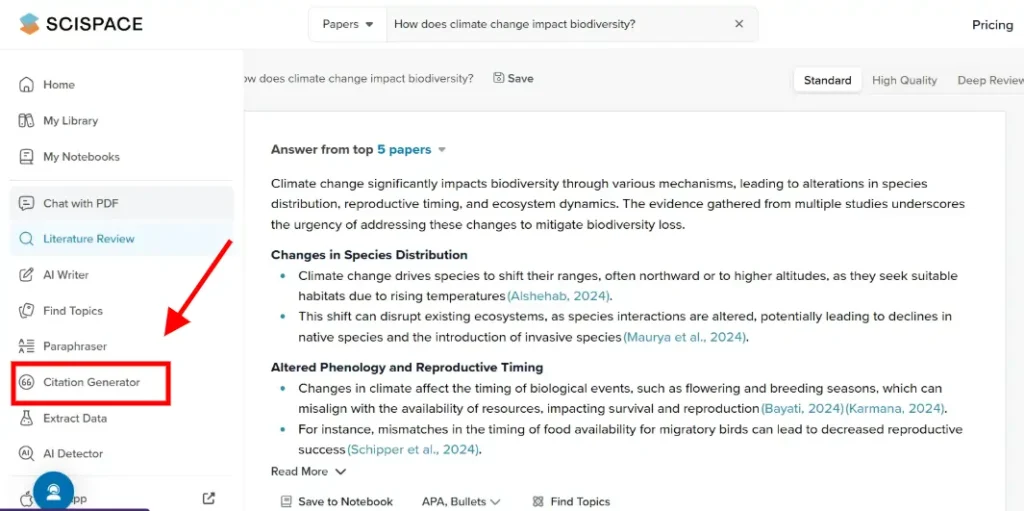Image resolution: width=1024 pixels, height=511 pixels.
Task: Open the Paraphraser tool icon
Action: click(x=27, y=347)
